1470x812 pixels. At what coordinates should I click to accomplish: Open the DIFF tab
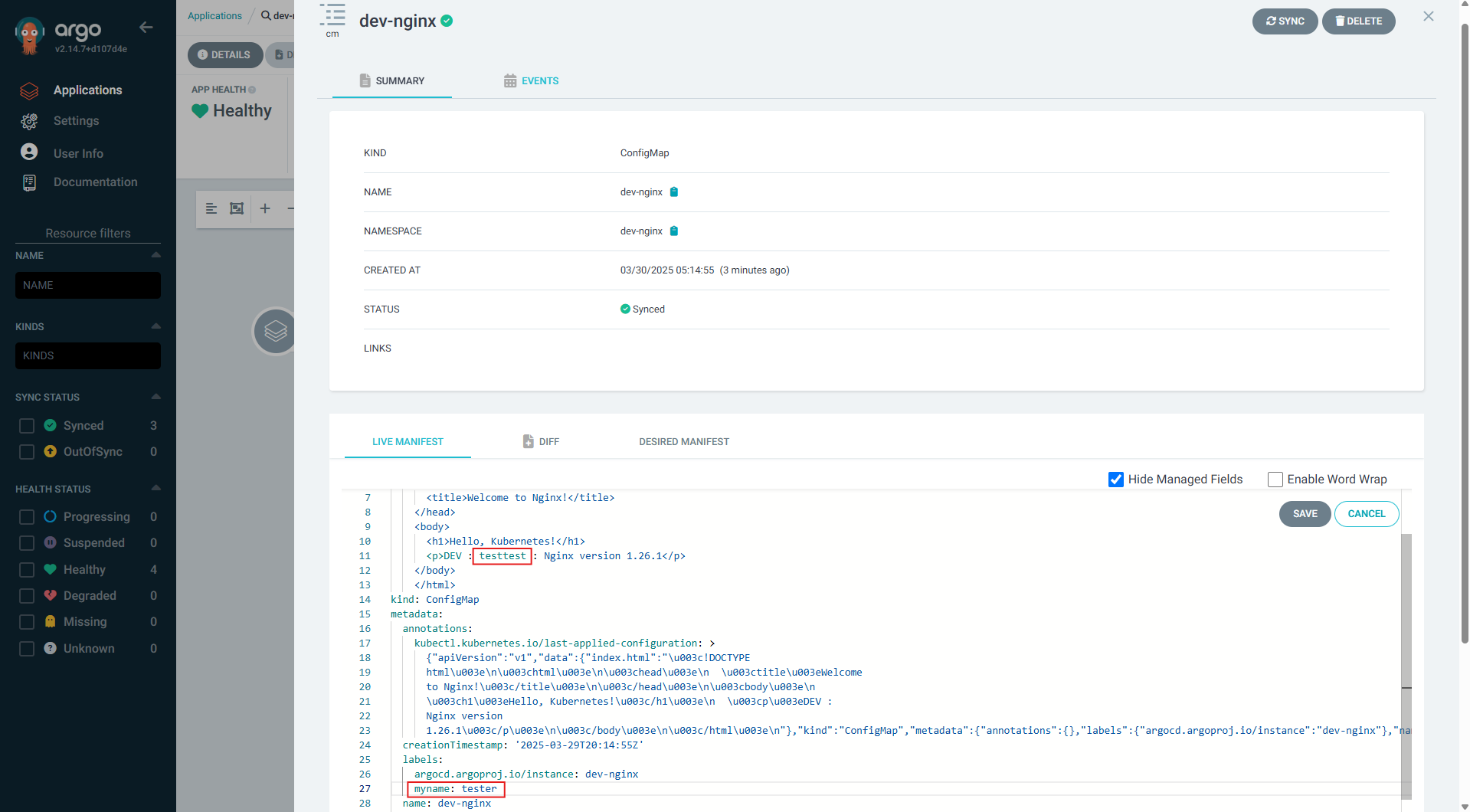pyautogui.click(x=541, y=442)
